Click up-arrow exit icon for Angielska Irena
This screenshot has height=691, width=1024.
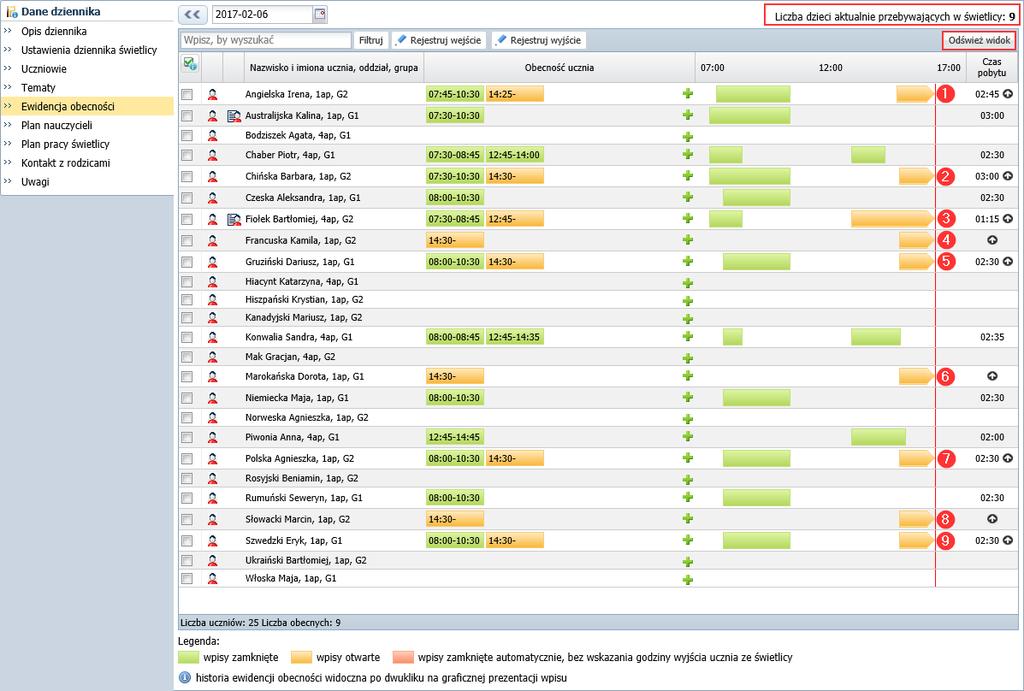1008,93
